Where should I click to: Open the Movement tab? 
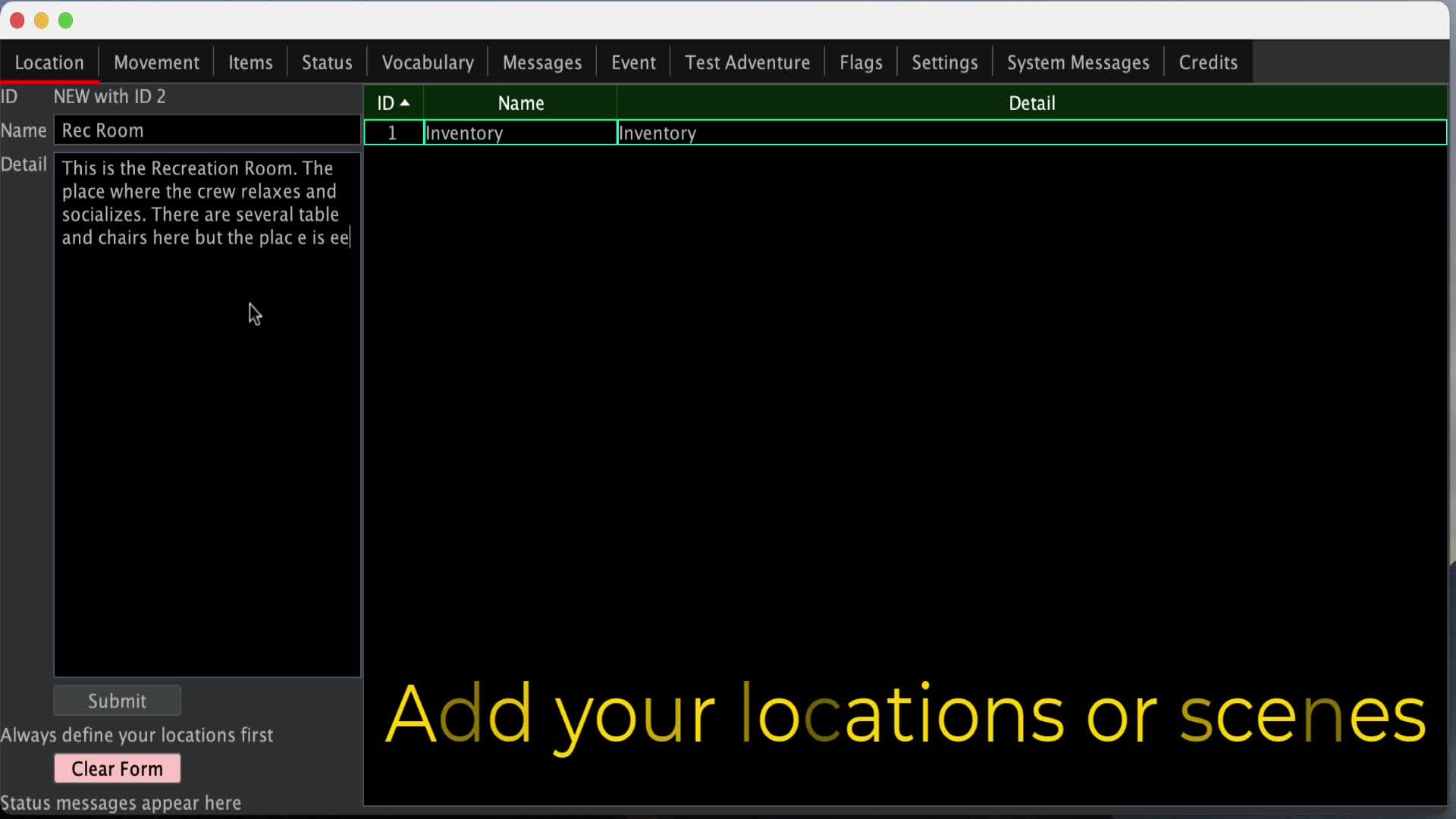pos(156,62)
